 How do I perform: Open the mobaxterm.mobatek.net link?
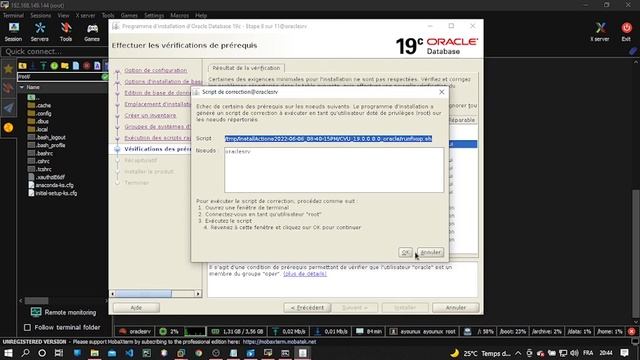pyautogui.click(x=279, y=342)
